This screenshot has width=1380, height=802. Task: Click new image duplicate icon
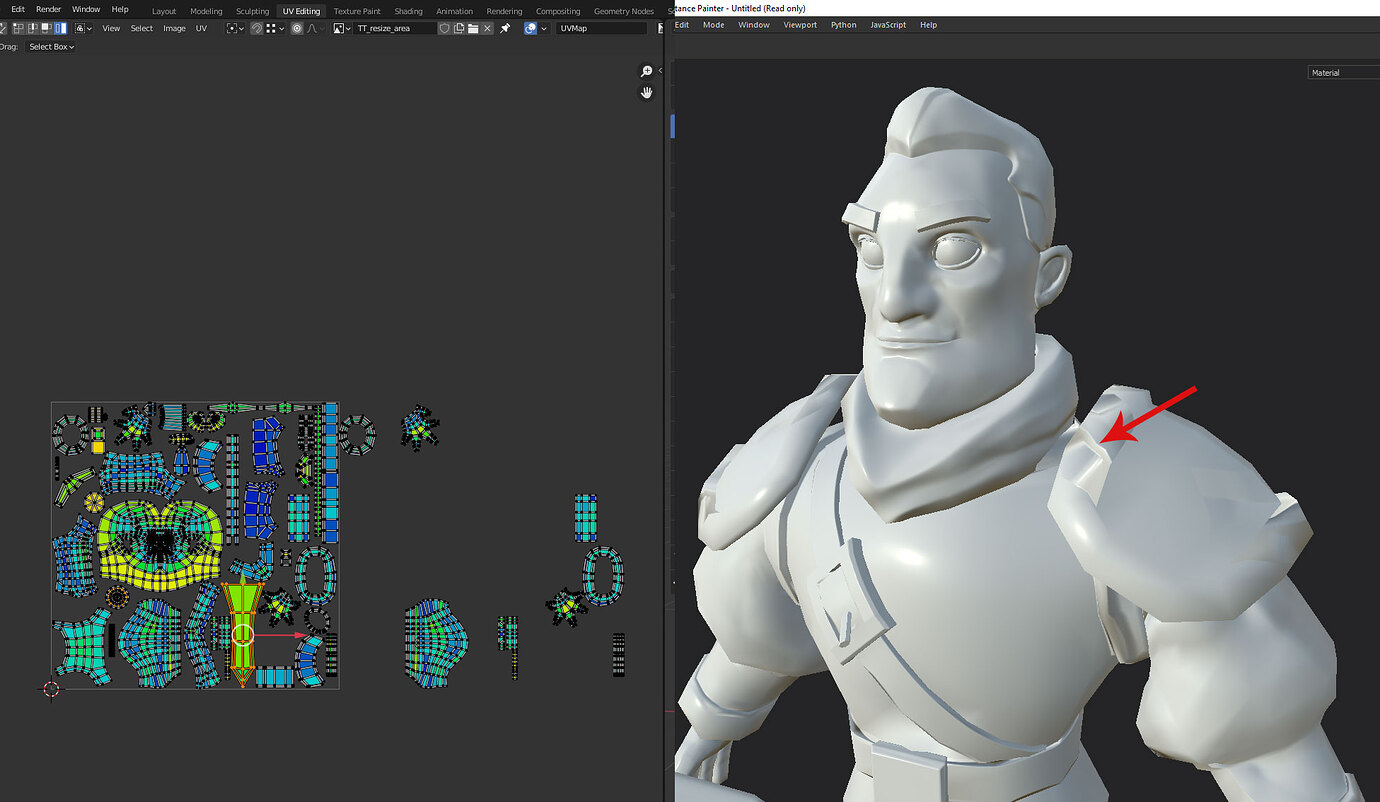click(459, 28)
